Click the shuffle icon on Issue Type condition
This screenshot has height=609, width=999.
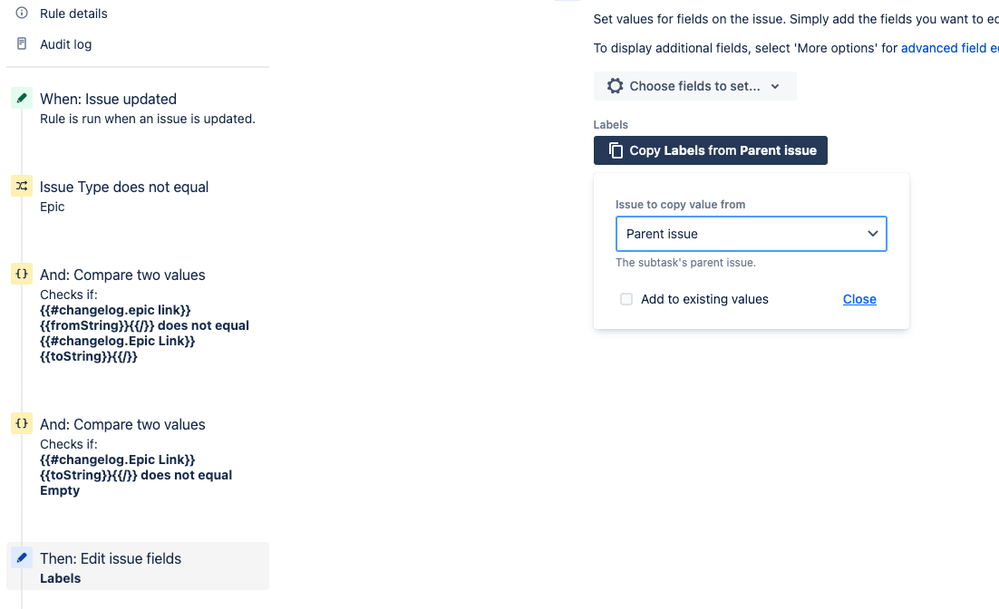tap(21, 186)
